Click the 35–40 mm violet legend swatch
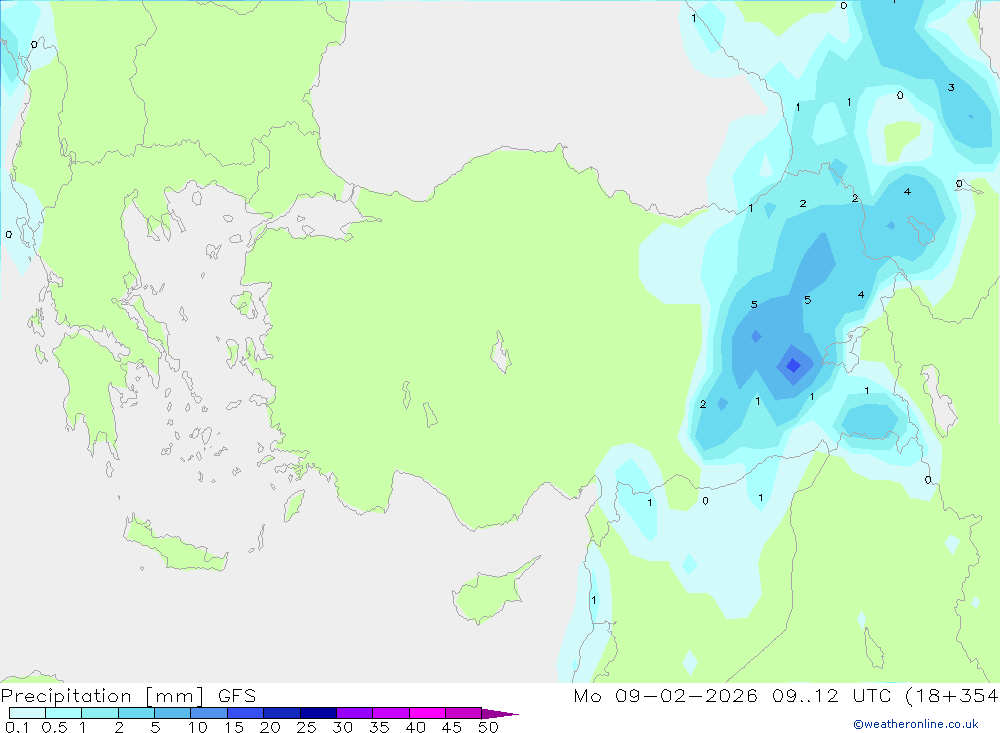Screen dimensions: 1000x733 tap(390, 713)
